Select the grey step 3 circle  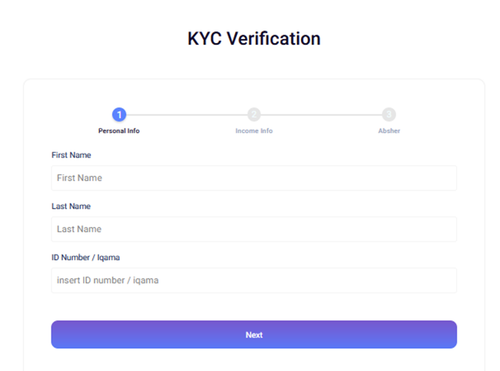point(389,115)
